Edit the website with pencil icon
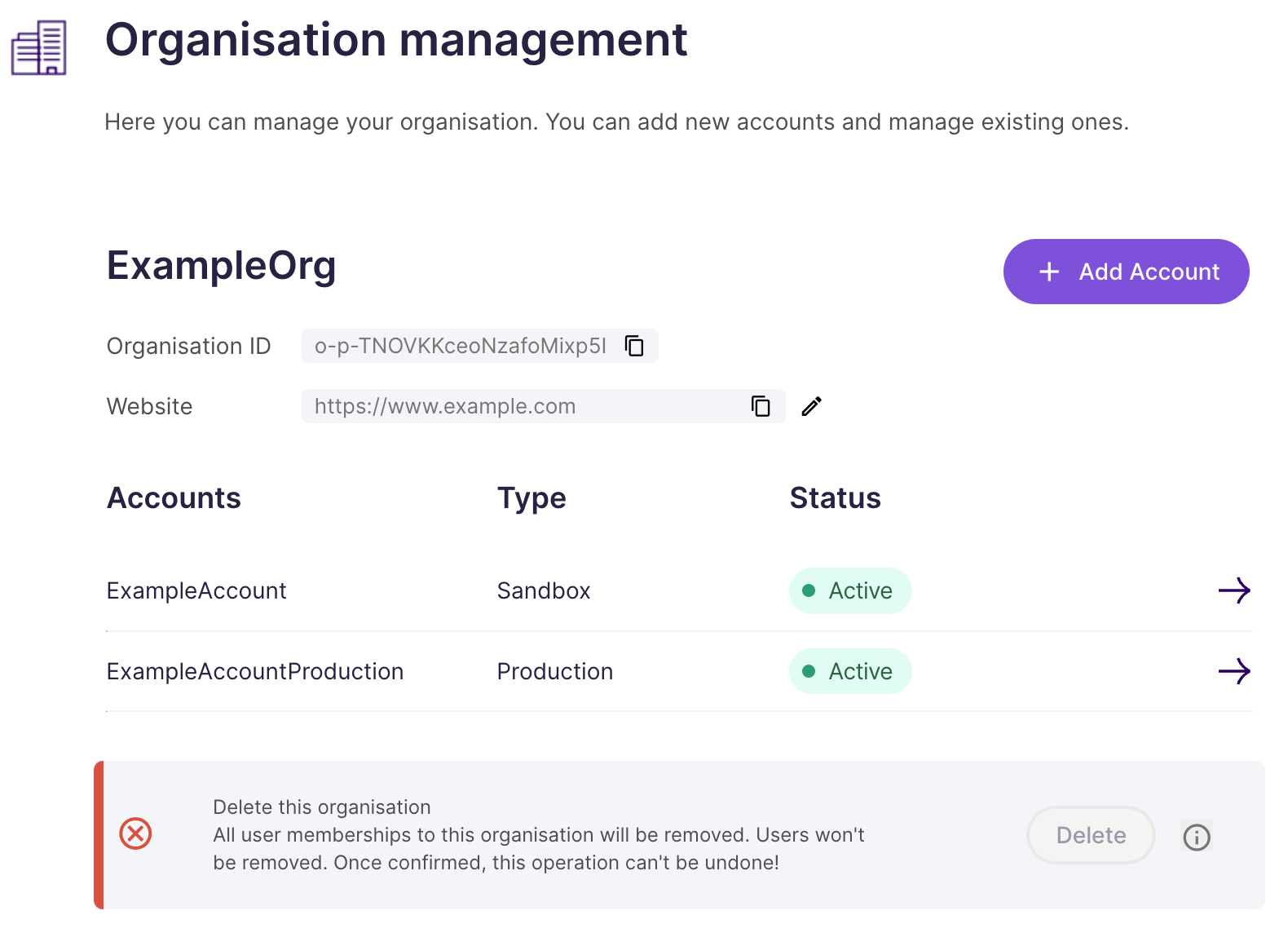Viewport: 1288px width, 946px height. click(812, 406)
